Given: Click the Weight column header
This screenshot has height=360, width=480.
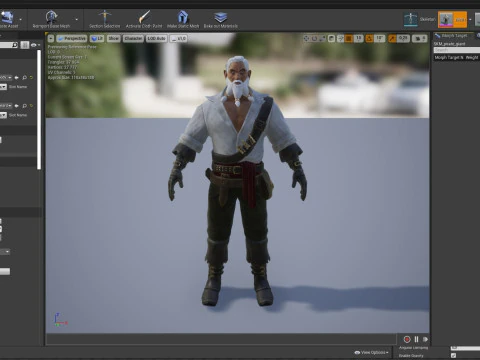Looking at the screenshot, I should click(472, 57).
